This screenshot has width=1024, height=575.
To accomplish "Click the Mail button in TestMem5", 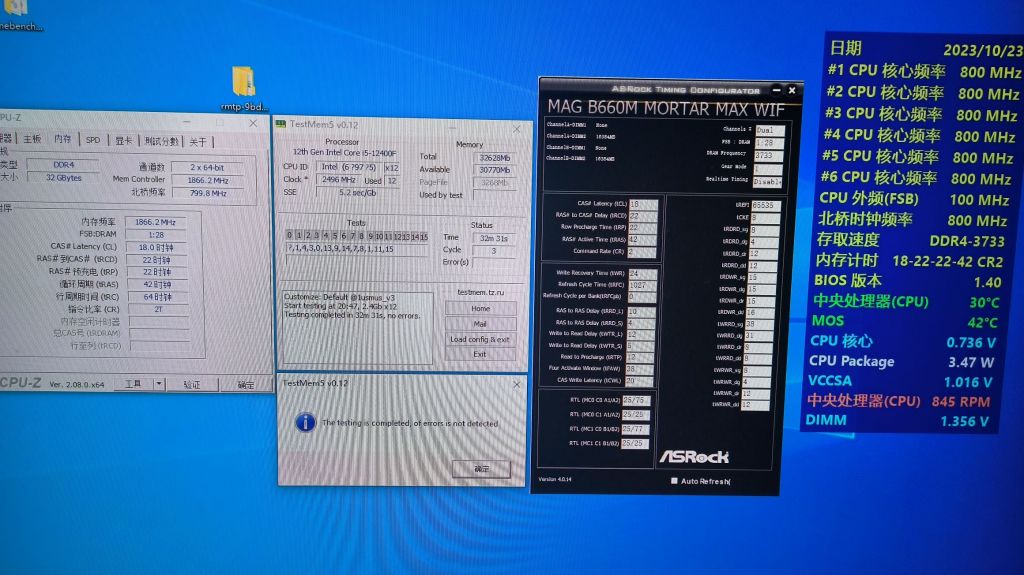I will coord(480,324).
